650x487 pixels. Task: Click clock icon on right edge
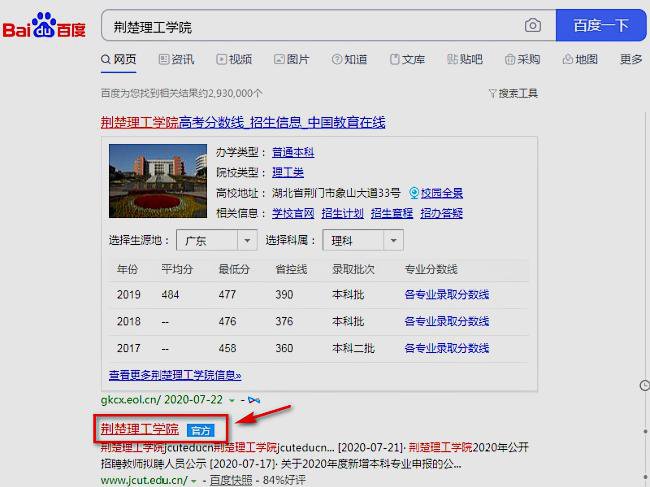(645, 385)
